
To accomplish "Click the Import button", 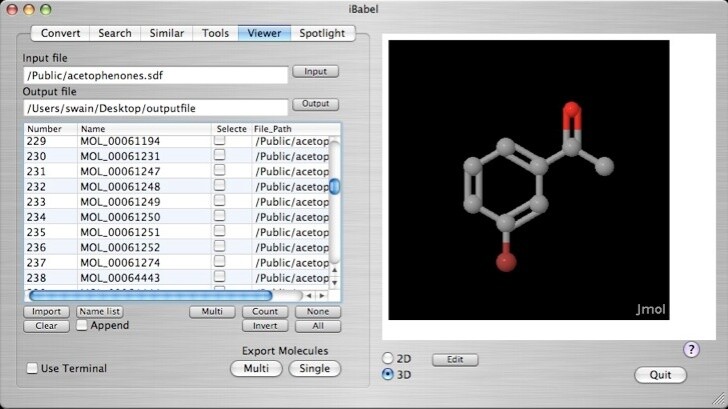I will (x=46, y=312).
